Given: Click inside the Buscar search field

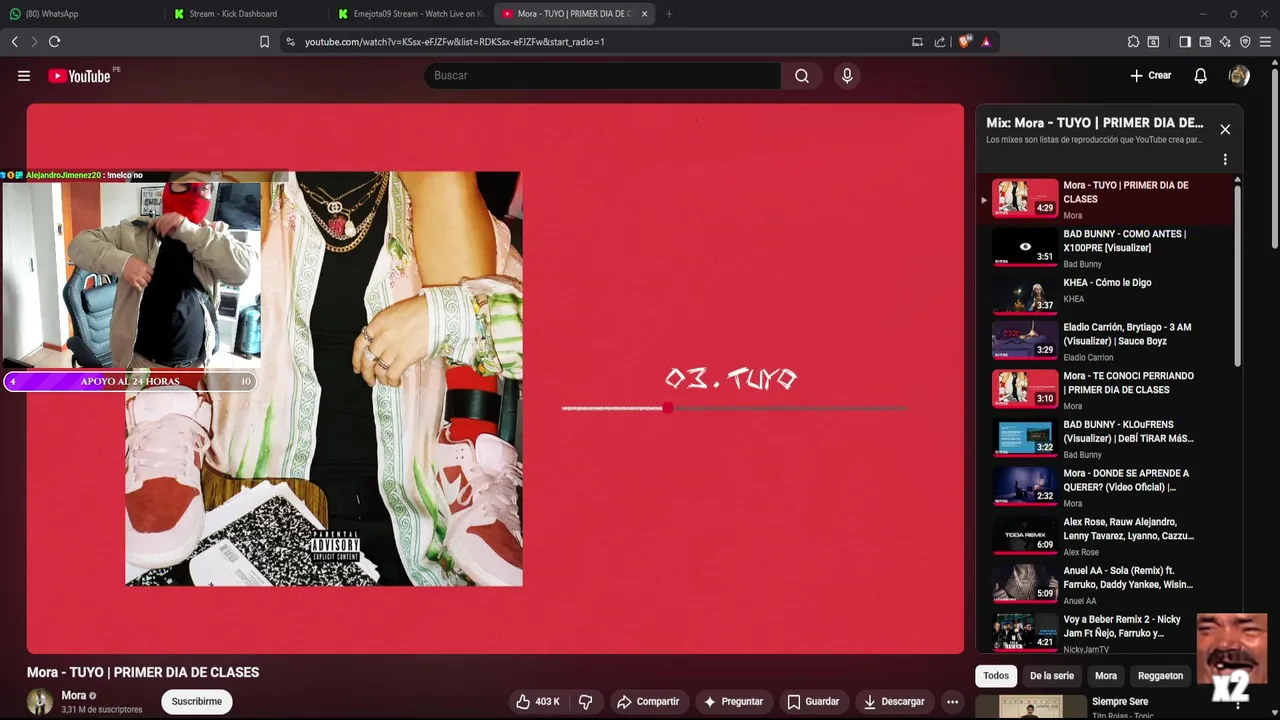Looking at the screenshot, I should click(603, 76).
